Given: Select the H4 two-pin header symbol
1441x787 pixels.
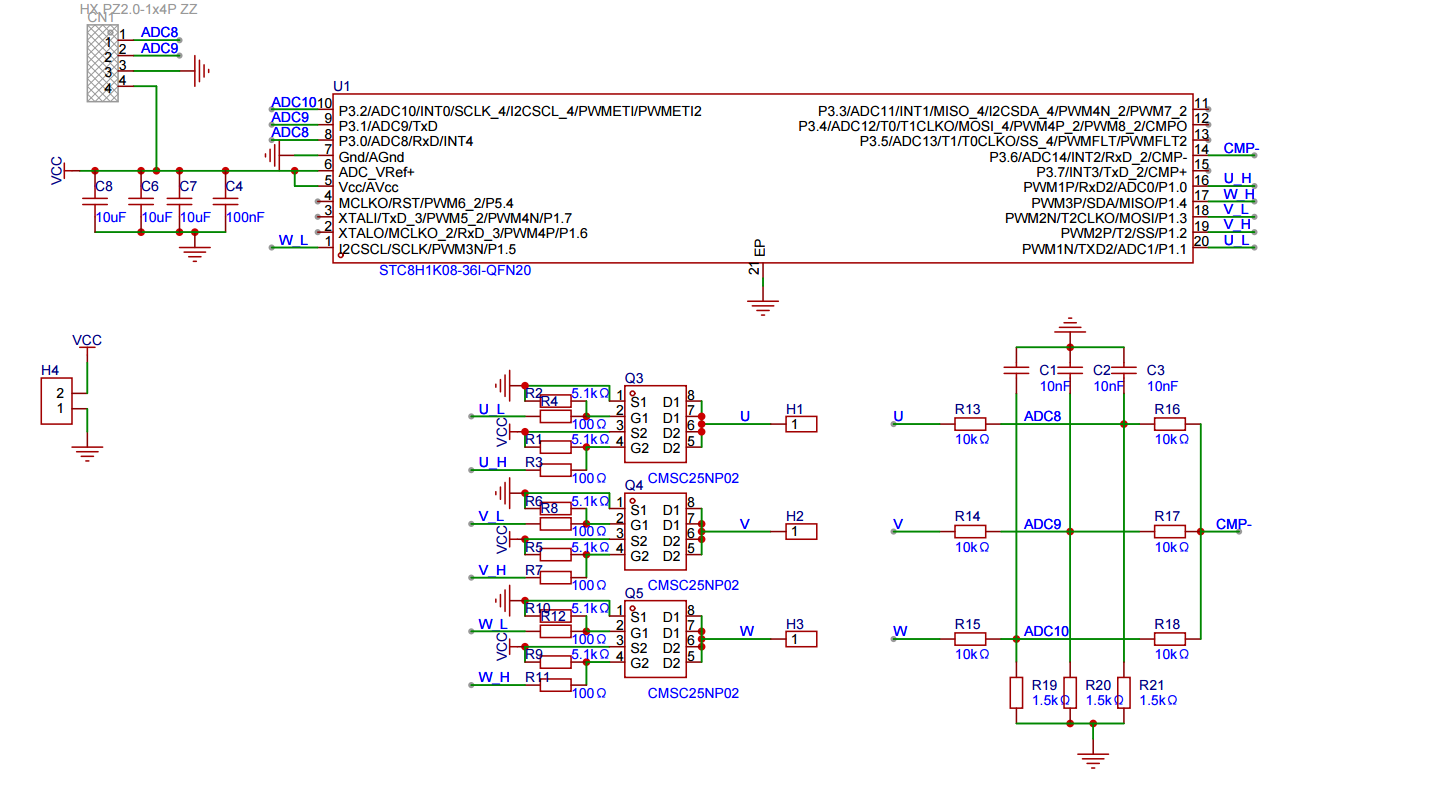Looking at the screenshot, I should pos(56,401).
